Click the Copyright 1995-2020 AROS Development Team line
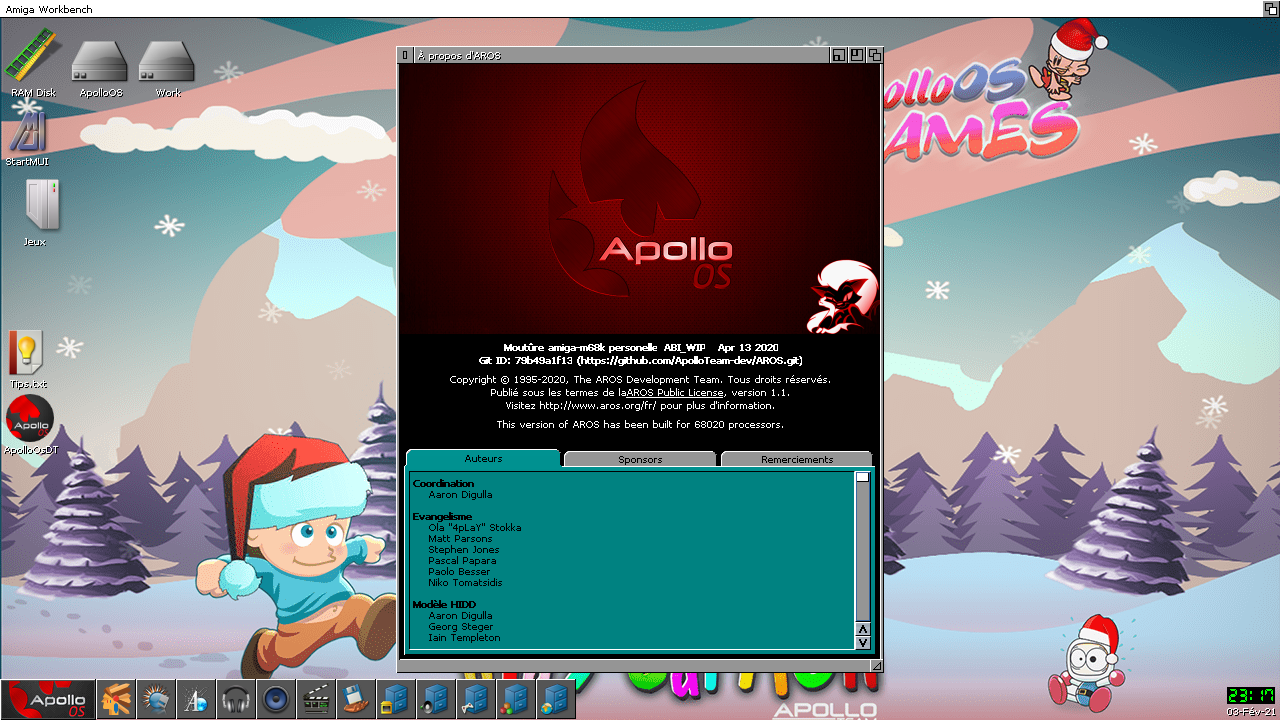Screen dimensions: 1280x720 (640, 380)
